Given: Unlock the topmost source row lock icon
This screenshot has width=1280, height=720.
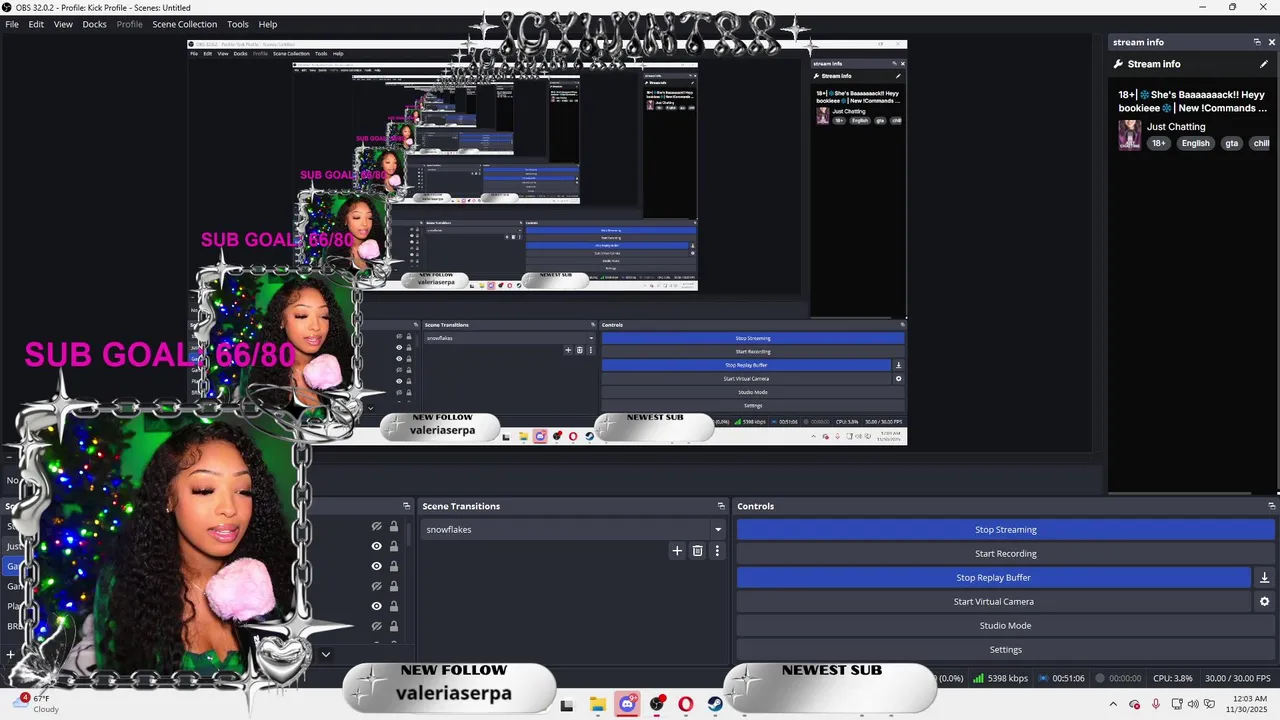Looking at the screenshot, I should click(394, 527).
